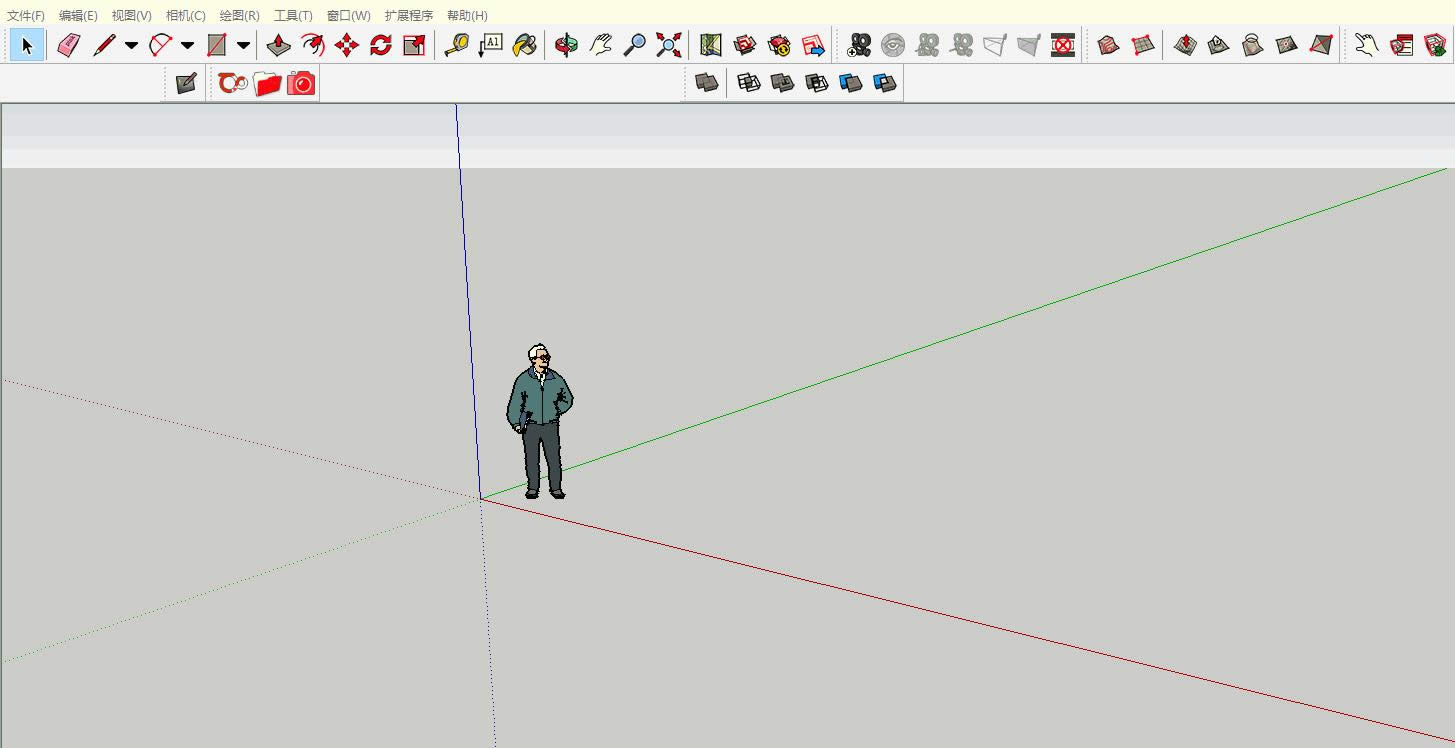Activate the Select arrow tool
This screenshot has height=748, width=1455.
point(27,45)
